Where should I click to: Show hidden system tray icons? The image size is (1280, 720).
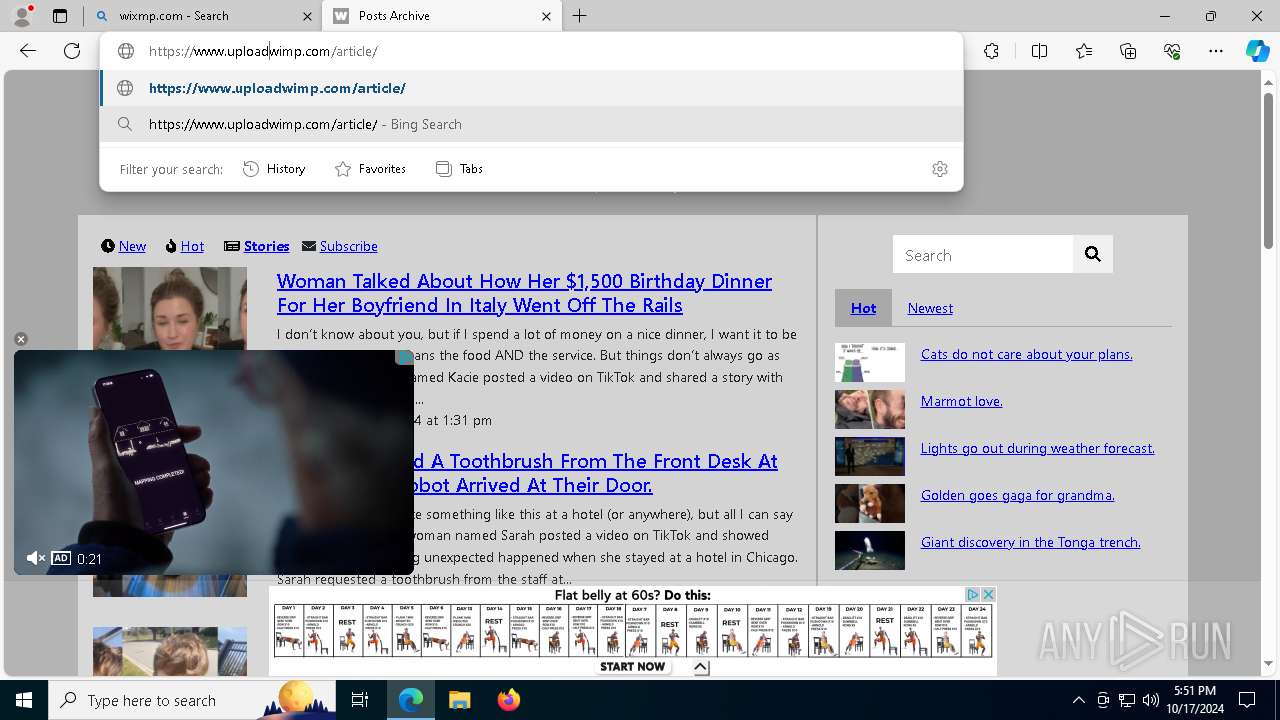1078,700
